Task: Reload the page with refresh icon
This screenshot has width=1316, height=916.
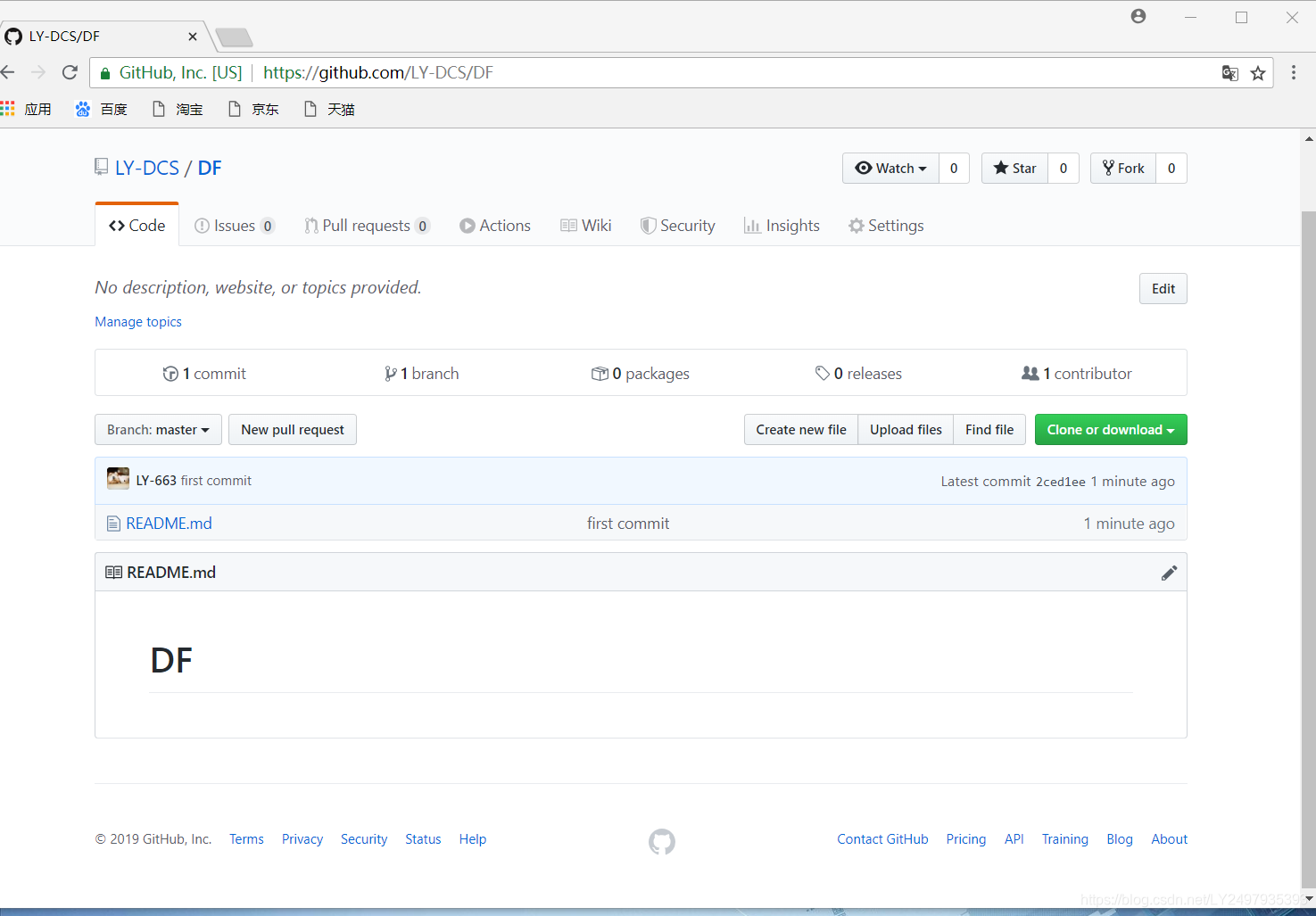Action: [70, 72]
